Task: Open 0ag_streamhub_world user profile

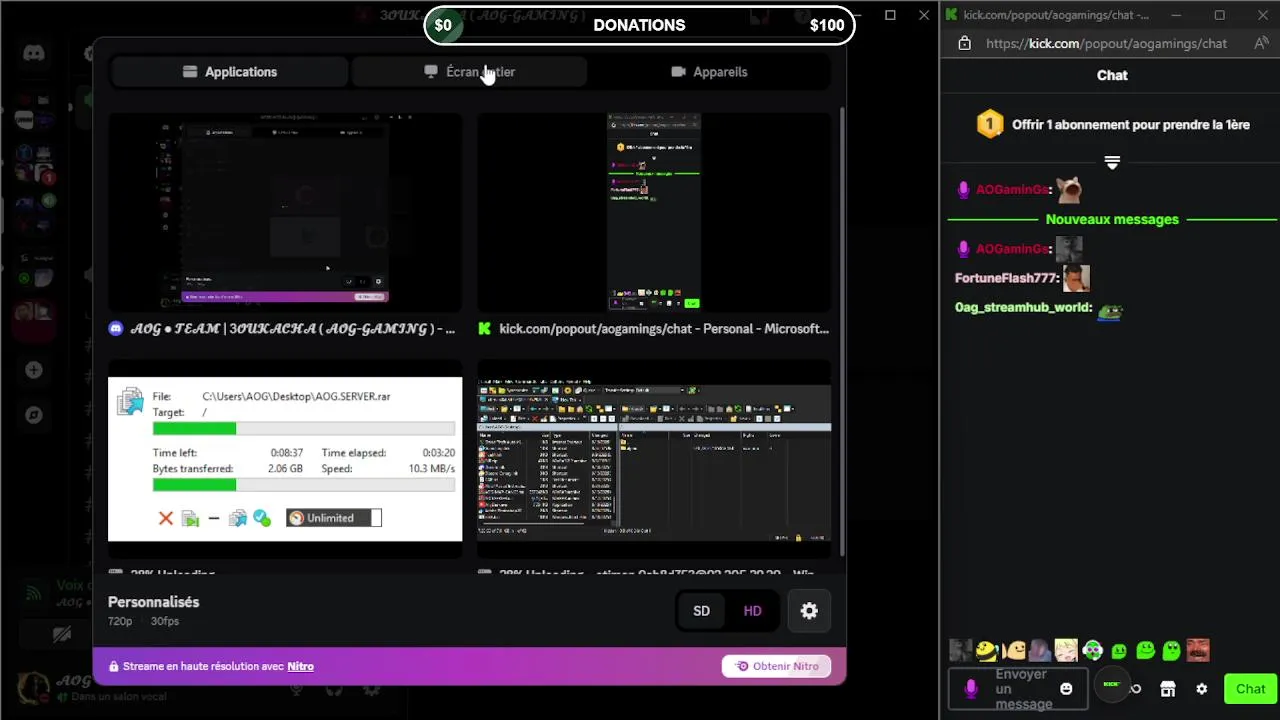Action: pos(1023,307)
